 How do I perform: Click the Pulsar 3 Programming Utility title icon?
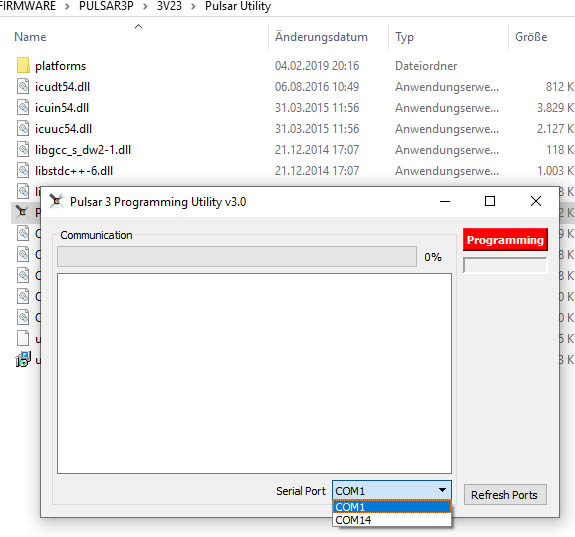[56, 201]
